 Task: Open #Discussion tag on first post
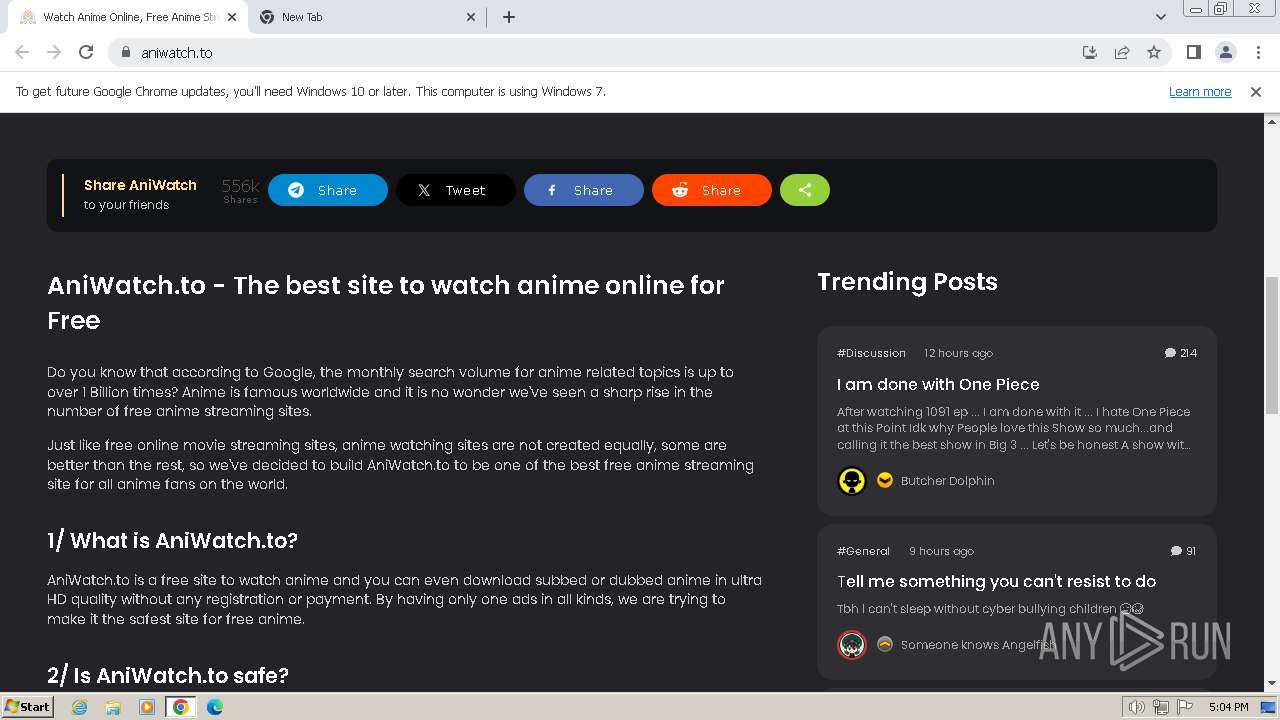871,353
